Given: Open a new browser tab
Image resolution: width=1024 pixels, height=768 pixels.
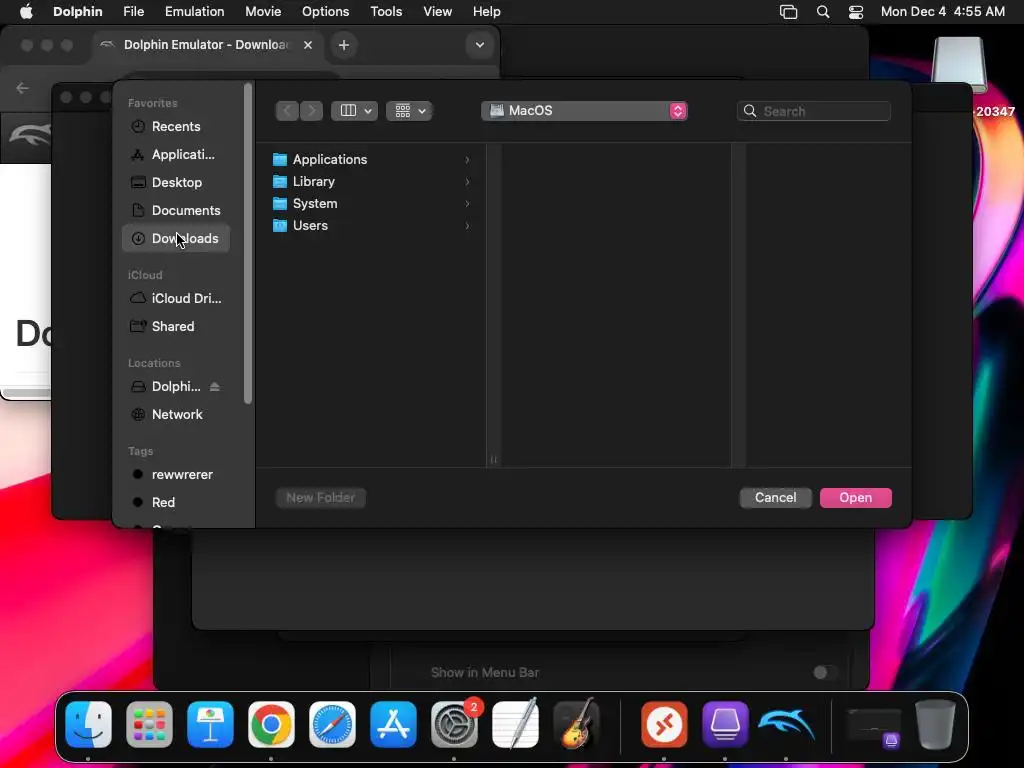Looking at the screenshot, I should click(344, 45).
